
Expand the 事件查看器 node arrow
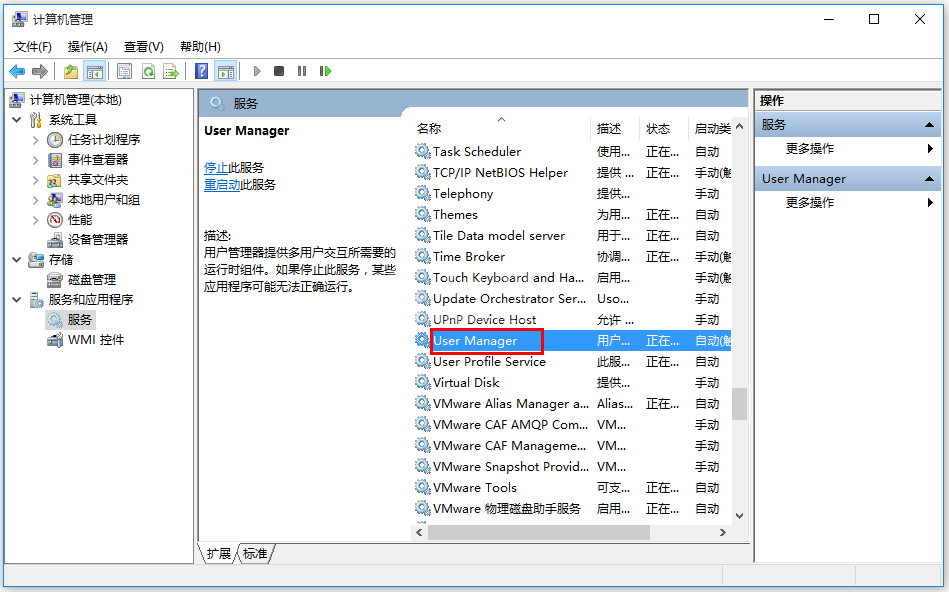[36, 160]
